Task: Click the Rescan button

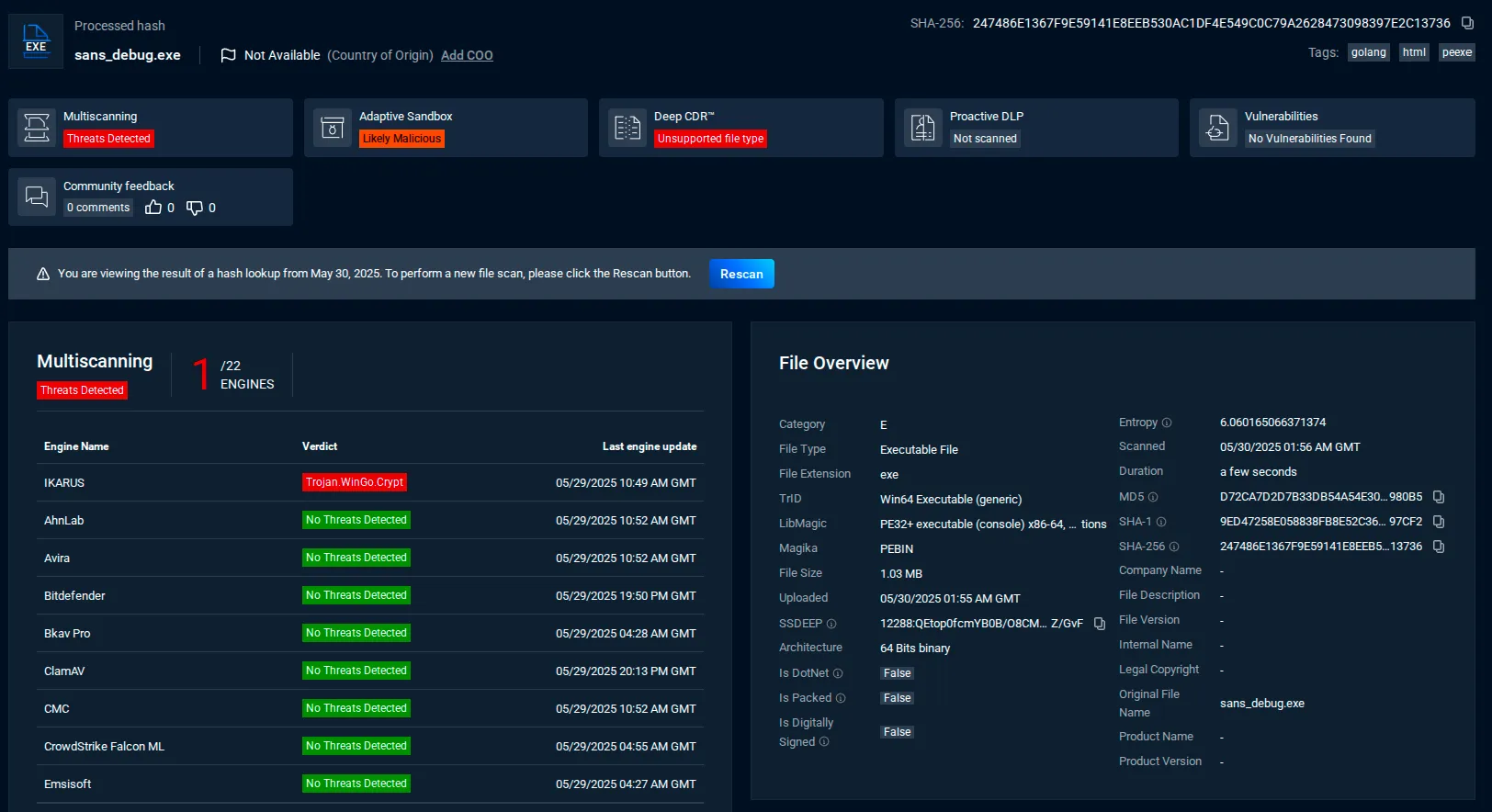Action: (741, 274)
